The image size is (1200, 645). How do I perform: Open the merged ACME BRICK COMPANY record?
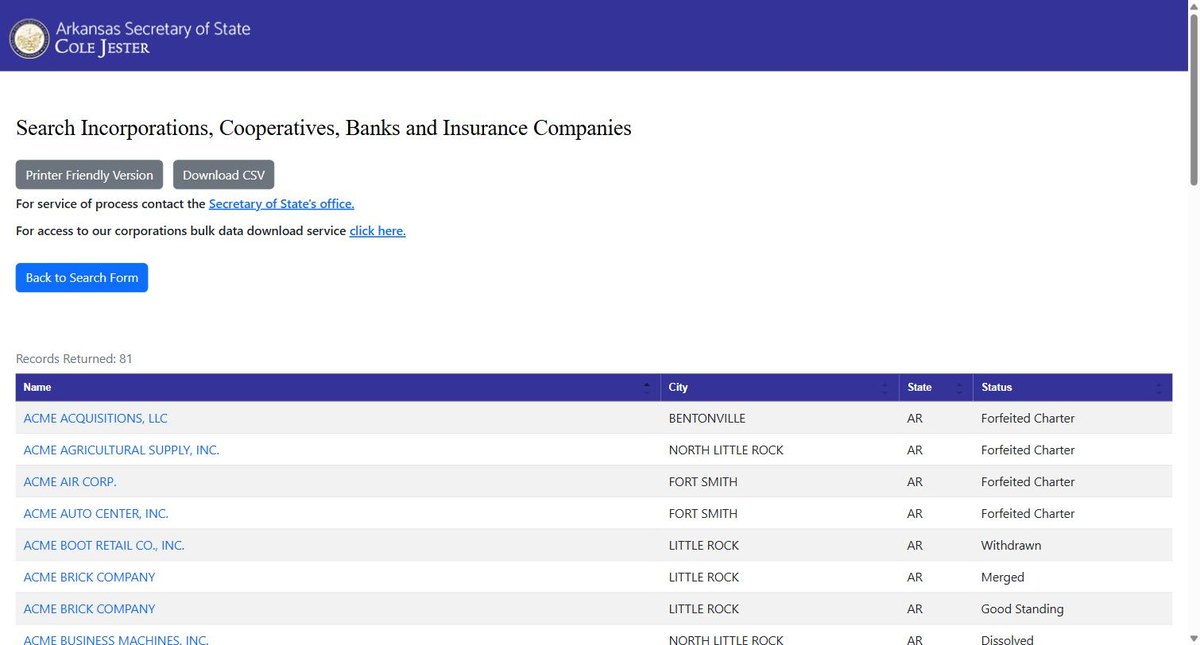click(89, 578)
